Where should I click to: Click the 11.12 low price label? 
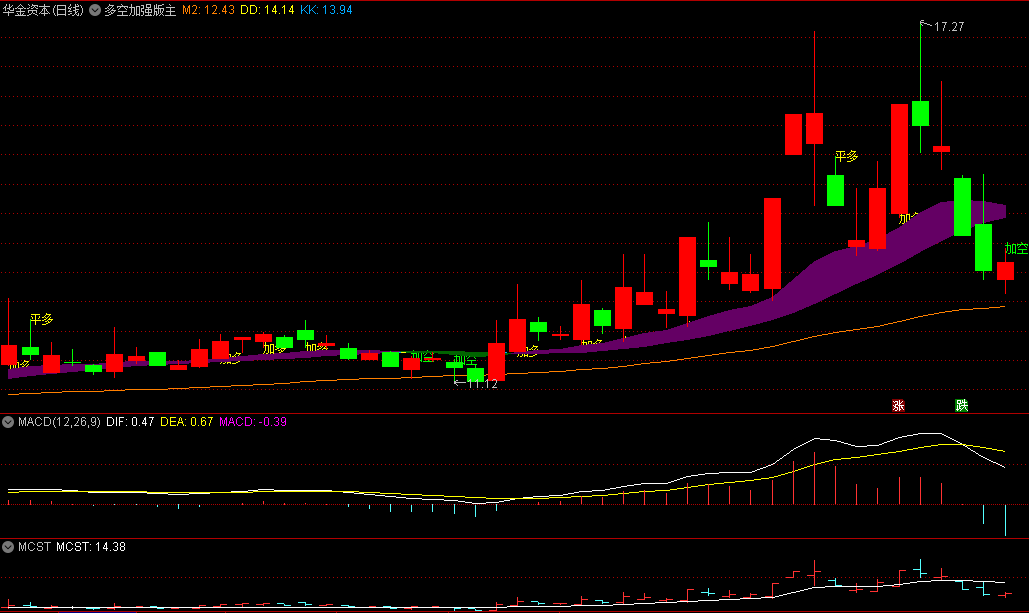coord(482,384)
